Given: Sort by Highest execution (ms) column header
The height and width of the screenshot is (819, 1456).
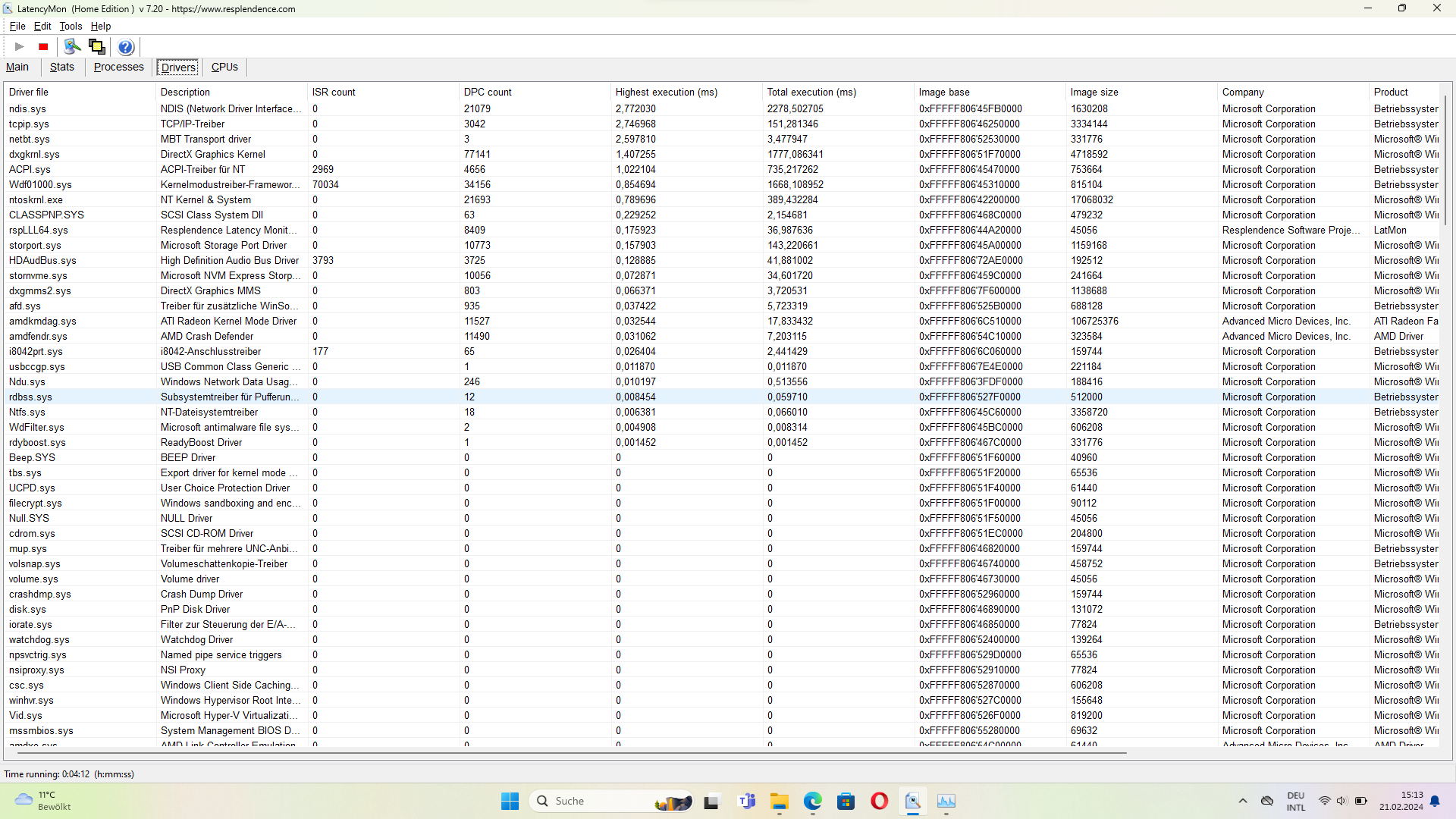Looking at the screenshot, I should pos(666,92).
